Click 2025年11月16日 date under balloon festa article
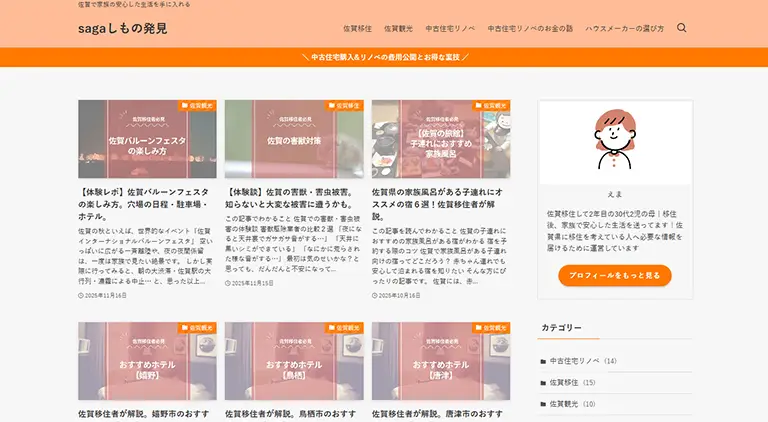 tap(102, 296)
